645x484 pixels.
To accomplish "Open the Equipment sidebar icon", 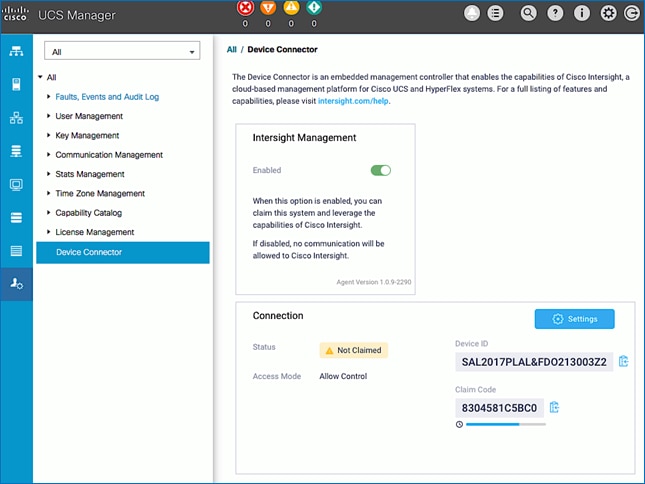I will 16,51.
